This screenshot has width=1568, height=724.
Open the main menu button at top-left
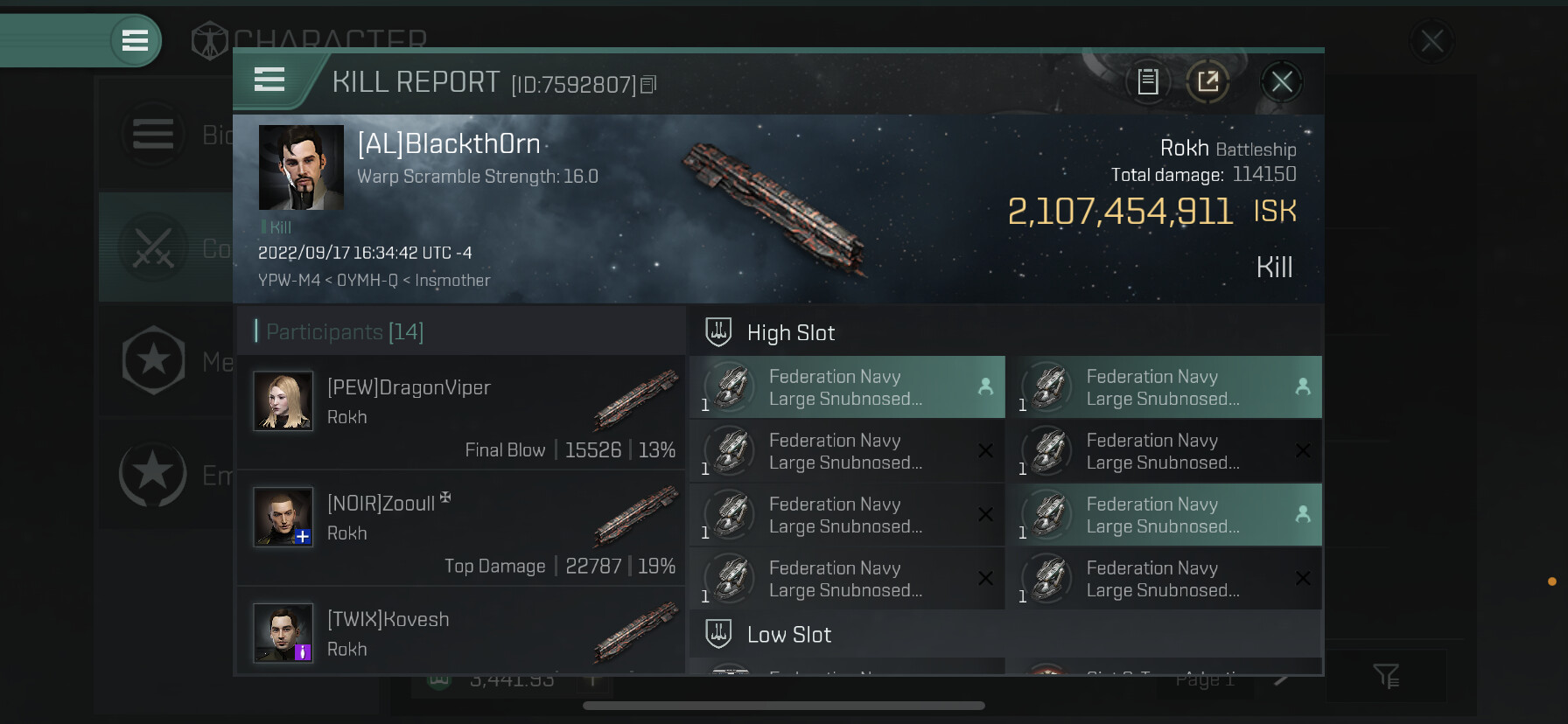click(135, 40)
